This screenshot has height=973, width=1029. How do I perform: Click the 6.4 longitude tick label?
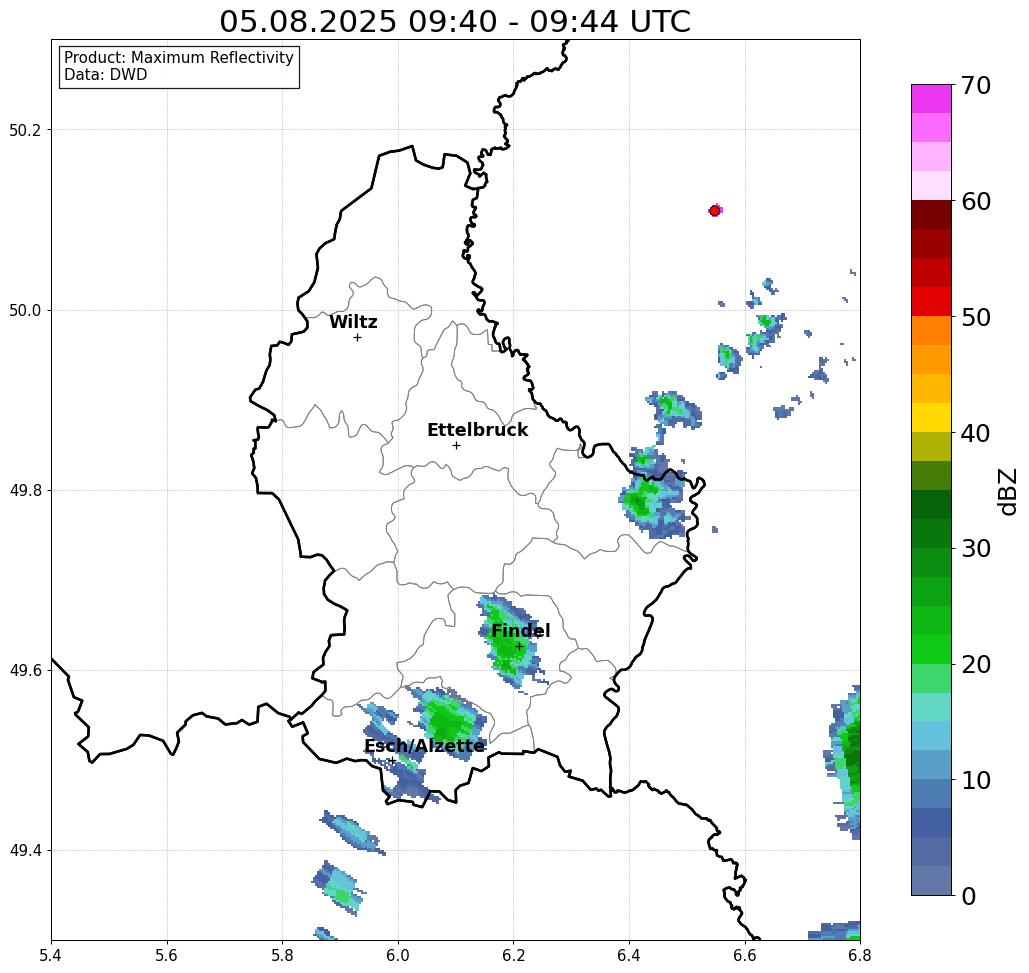tap(629, 955)
